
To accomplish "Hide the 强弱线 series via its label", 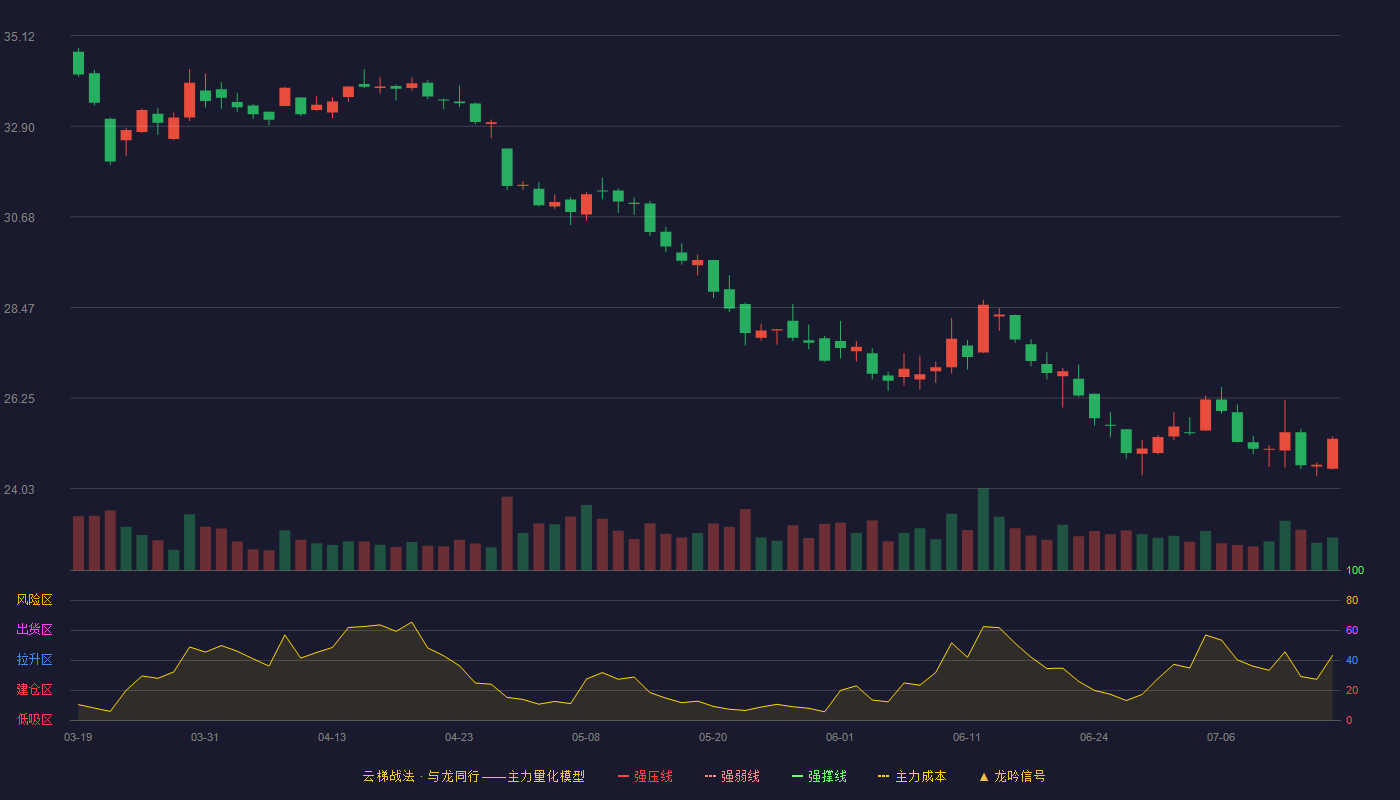I will coord(740,776).
